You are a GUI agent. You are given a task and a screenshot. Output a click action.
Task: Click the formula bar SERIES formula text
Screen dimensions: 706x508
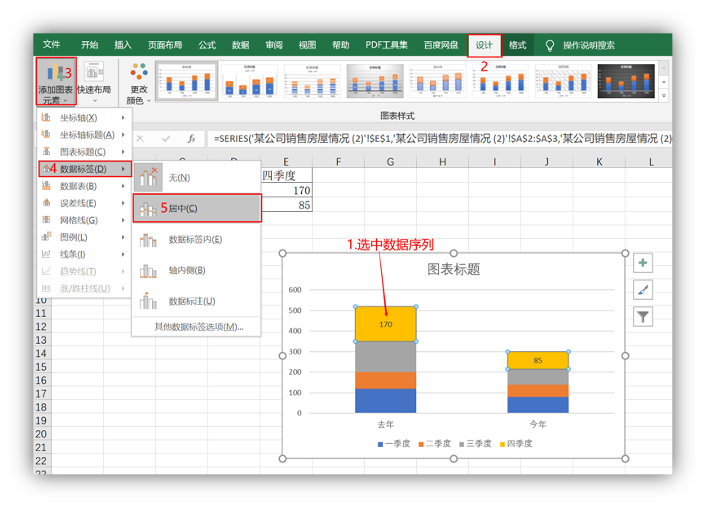pyautogui.click(x=440, y=139)
